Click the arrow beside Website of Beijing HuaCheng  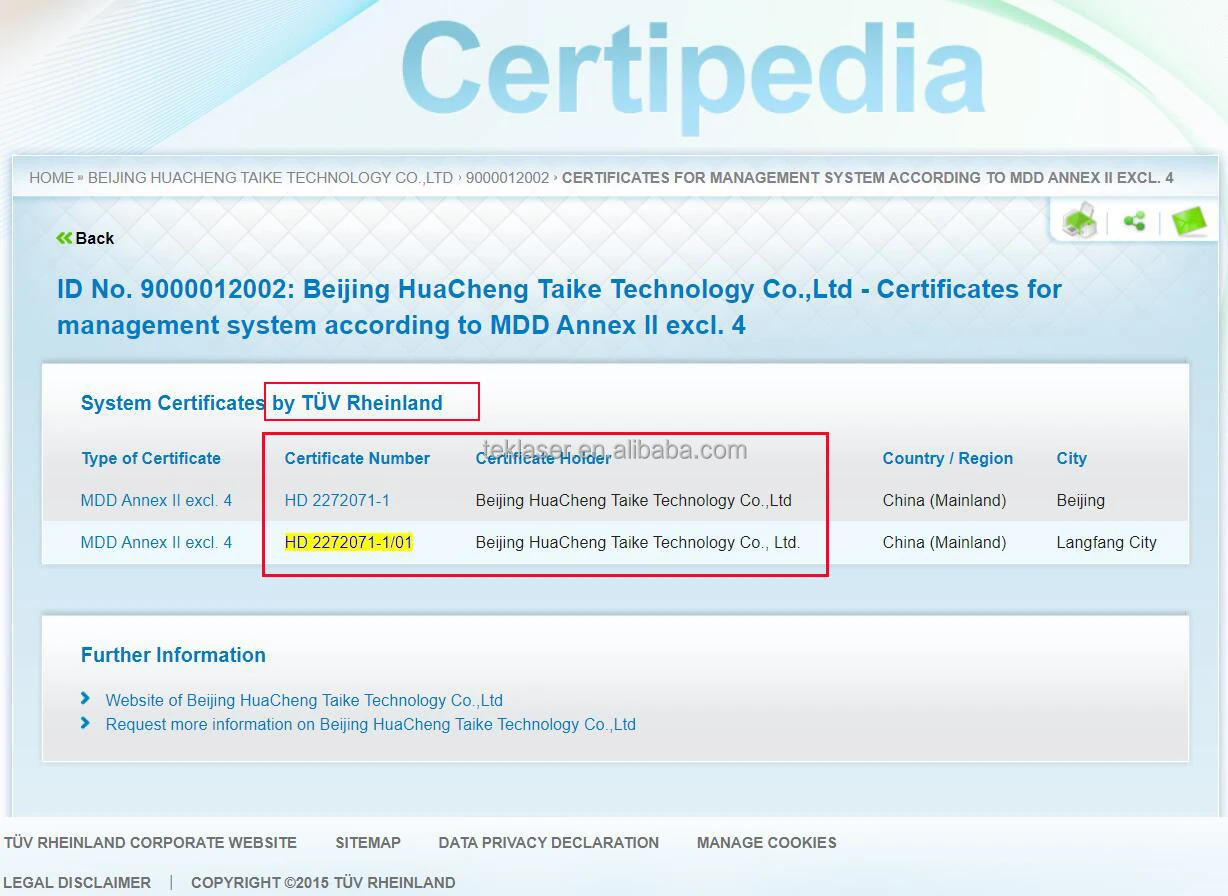point(86,699)
